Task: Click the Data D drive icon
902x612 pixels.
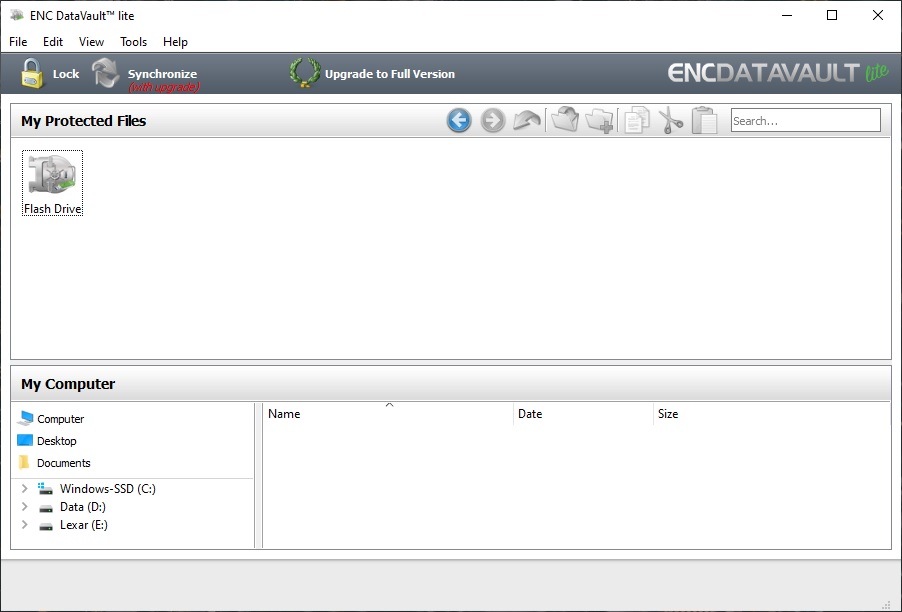Action: tap(45, 507)
